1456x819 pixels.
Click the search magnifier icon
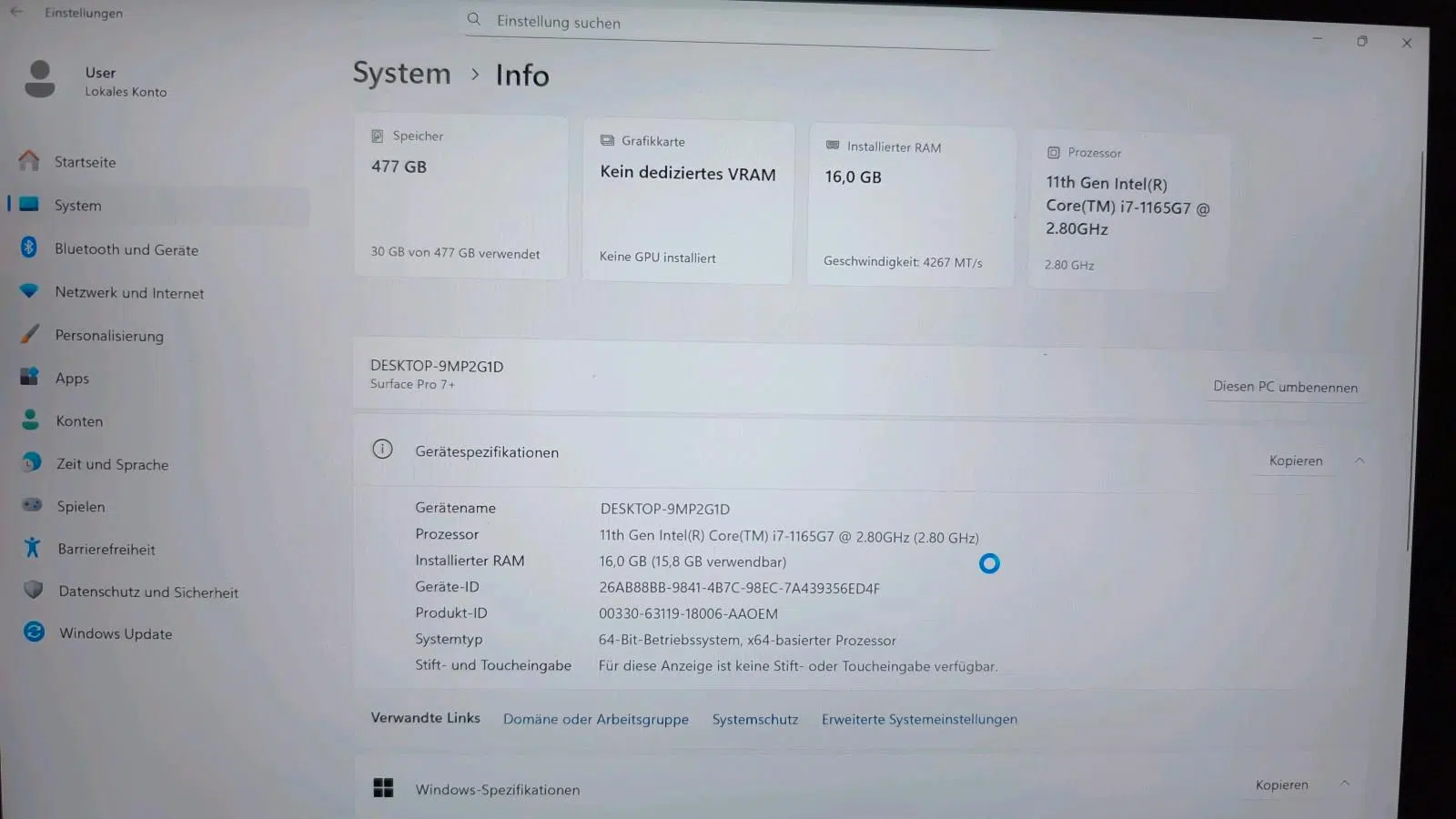[474, 19]
